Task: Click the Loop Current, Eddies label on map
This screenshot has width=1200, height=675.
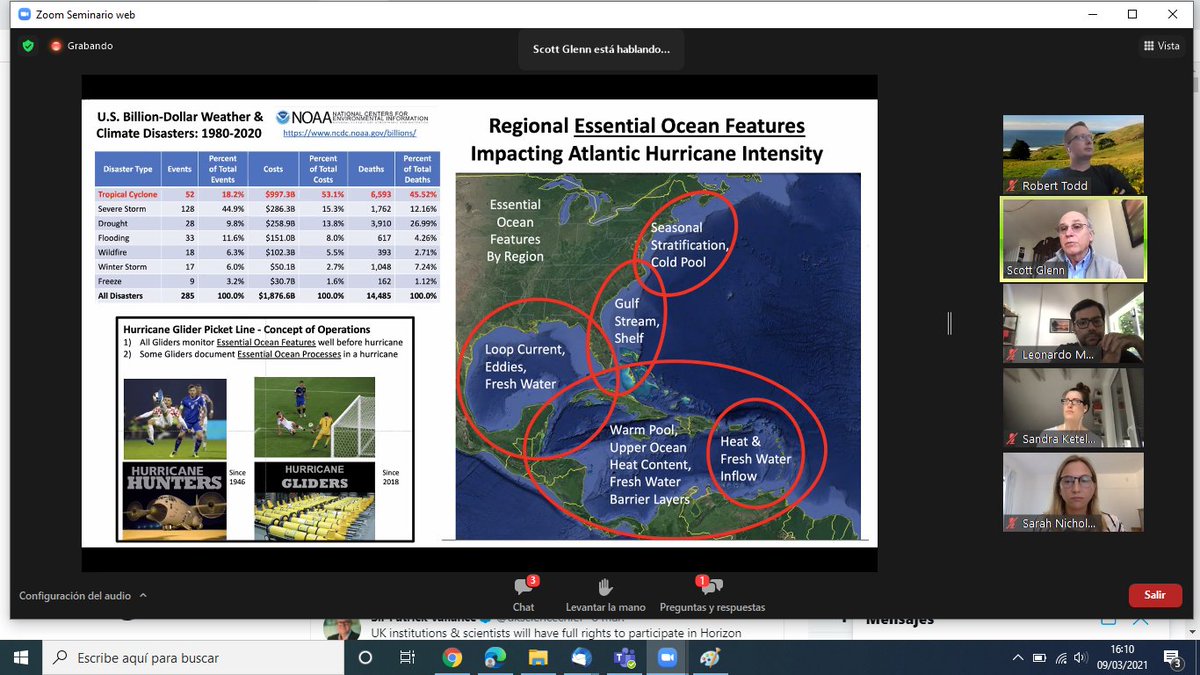Action: click(525, 367)
